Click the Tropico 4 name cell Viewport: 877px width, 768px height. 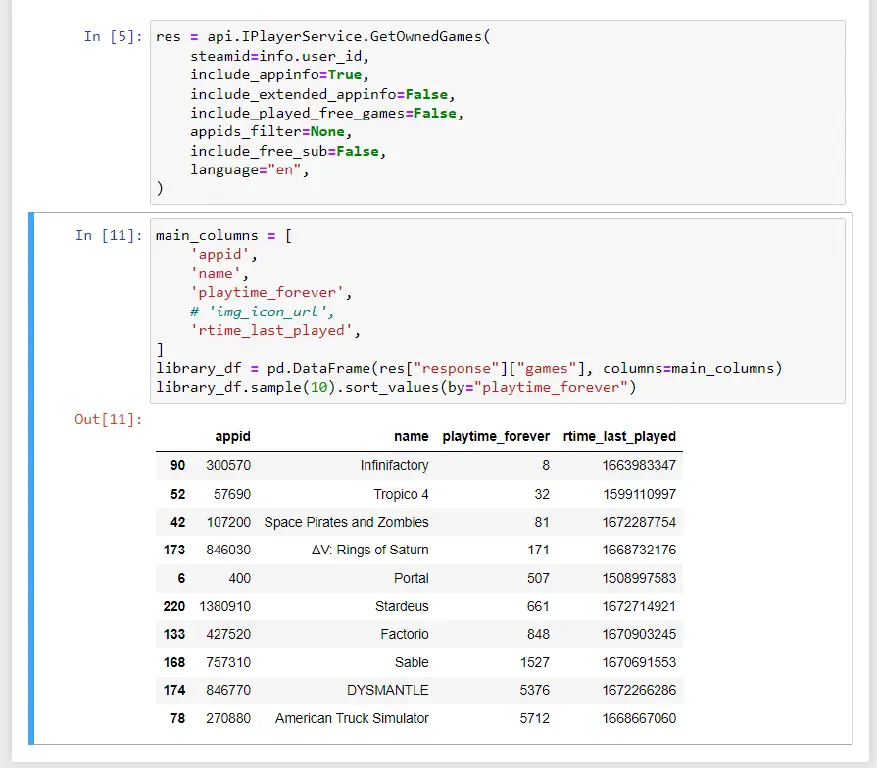[400, 494]
